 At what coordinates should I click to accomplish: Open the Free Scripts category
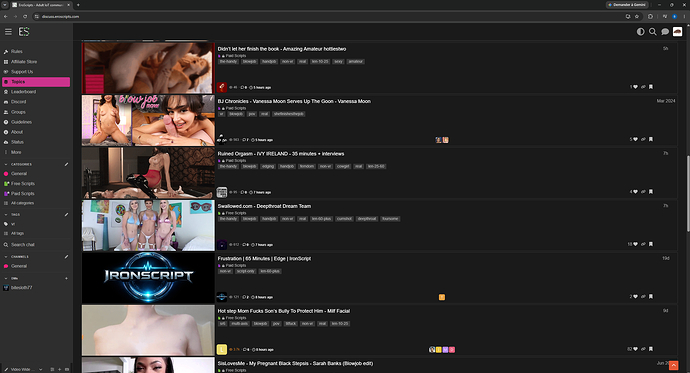click(x=36, y=183)
